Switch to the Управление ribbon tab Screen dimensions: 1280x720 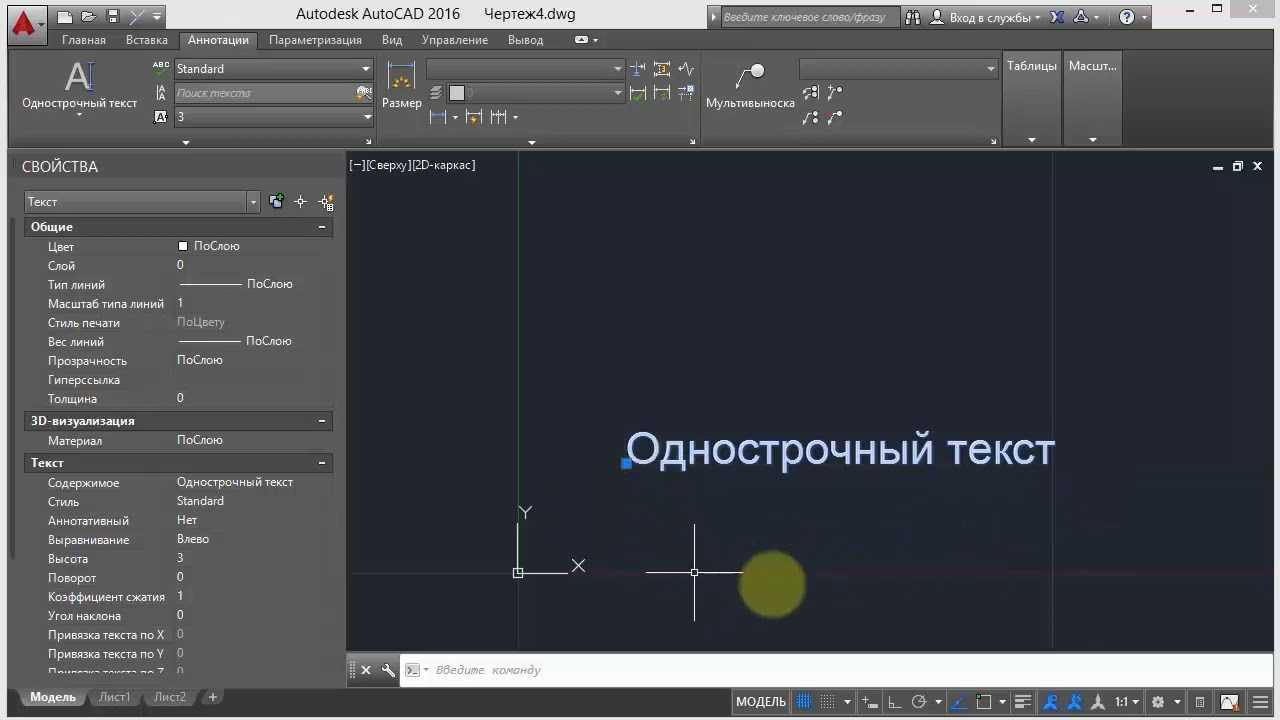point(455,40)
